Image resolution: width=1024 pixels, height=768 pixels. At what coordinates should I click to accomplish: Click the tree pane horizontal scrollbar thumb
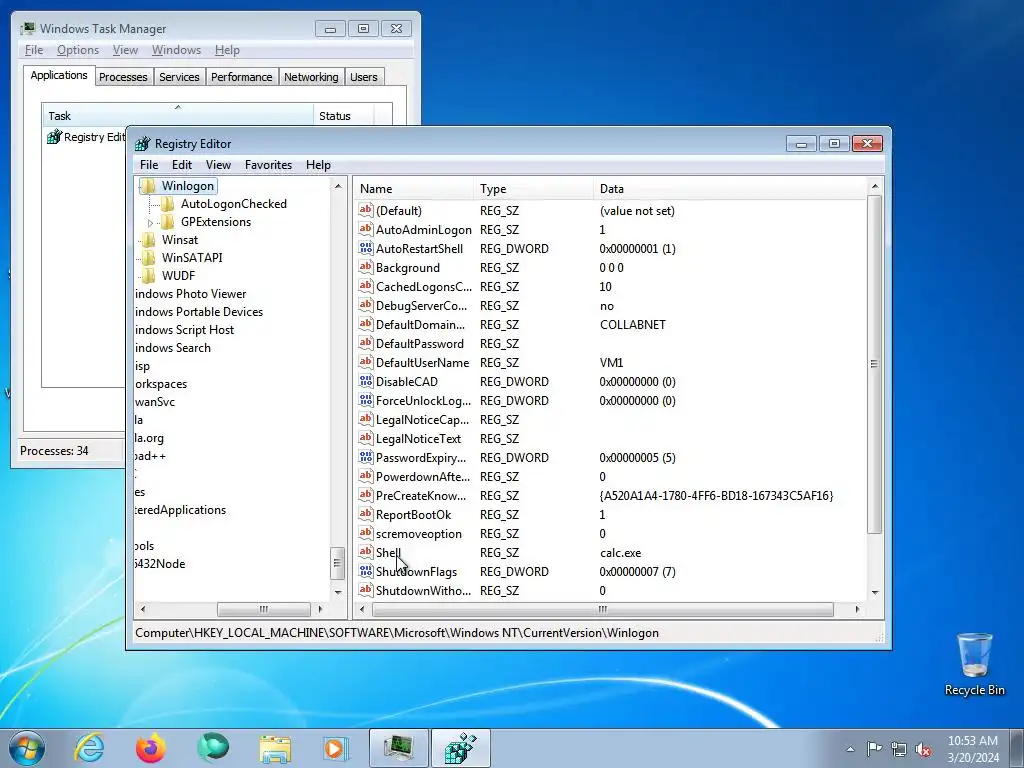(x=263, y=609)
